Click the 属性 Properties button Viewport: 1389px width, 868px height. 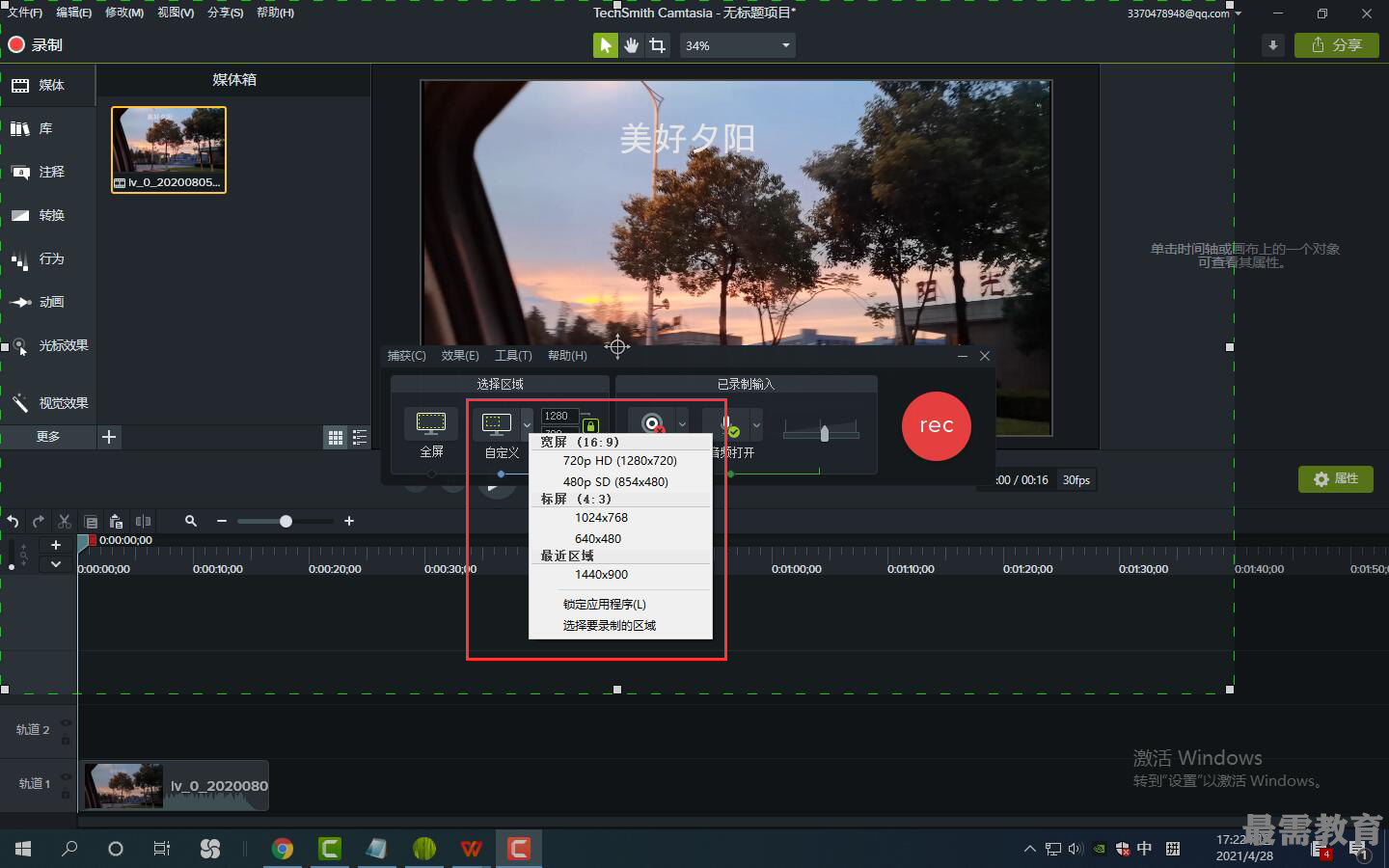(x=1336, y=479)
